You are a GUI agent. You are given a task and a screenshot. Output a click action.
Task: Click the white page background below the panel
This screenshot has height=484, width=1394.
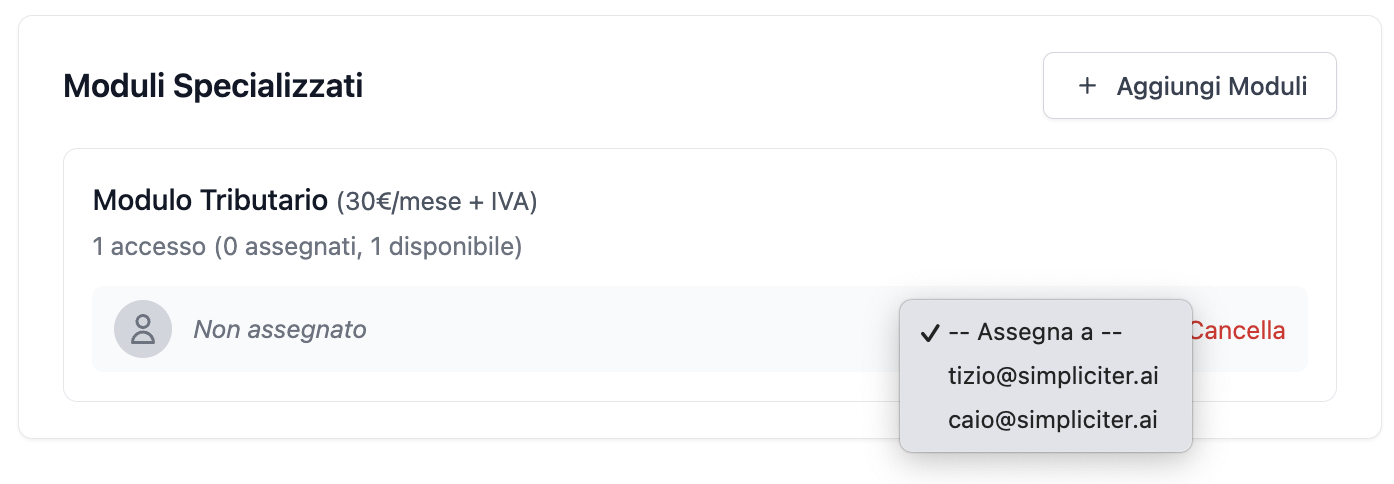(500, 462)
